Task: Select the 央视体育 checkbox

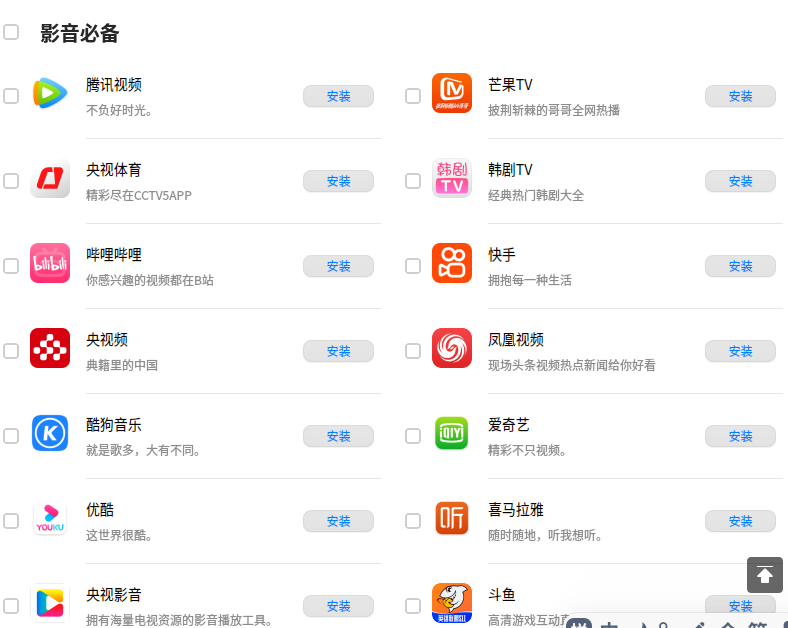Action: pyautogui.click(x=11, y=181)
